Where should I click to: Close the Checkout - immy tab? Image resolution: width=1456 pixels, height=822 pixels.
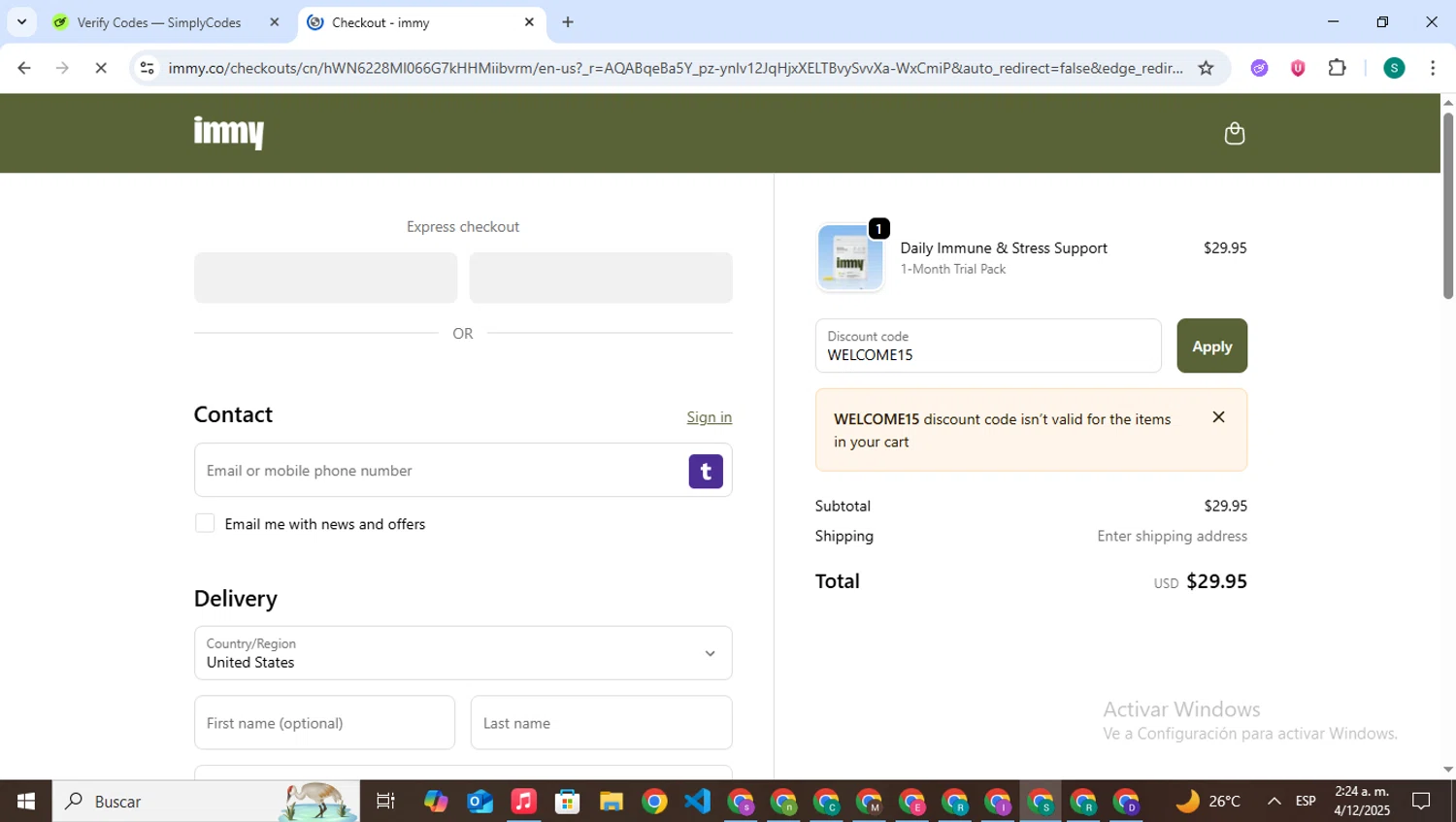(x=529, y=21)
